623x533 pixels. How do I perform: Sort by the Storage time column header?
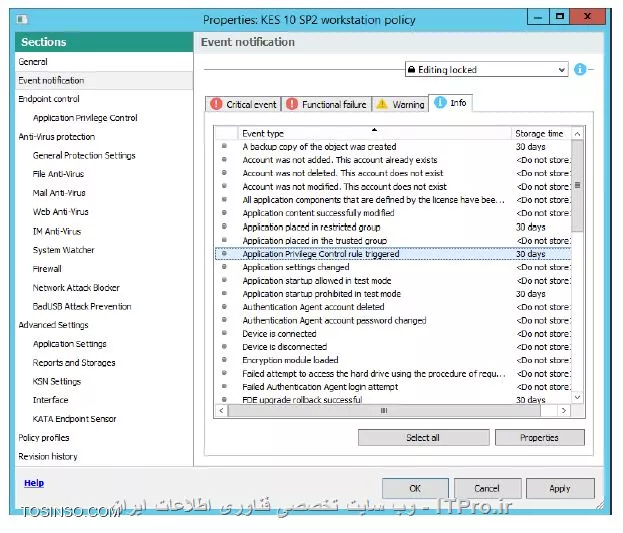point(541,133)
